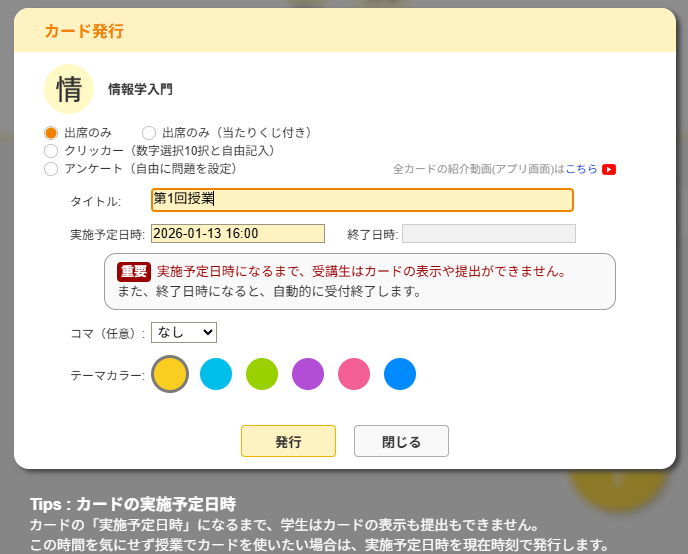Select 出席のみ（当たりくじ付き）radio option

tap(149, 132)
